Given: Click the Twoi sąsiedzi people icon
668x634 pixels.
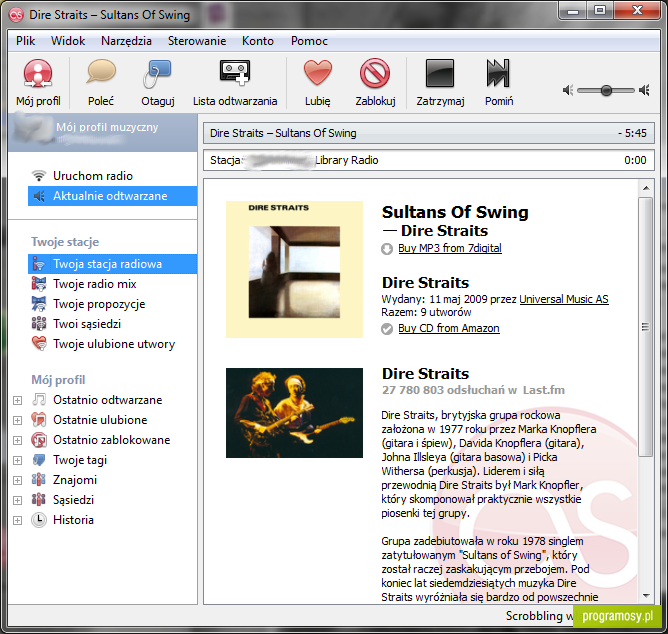Looking at the screenshot, I should click(39, 324).
